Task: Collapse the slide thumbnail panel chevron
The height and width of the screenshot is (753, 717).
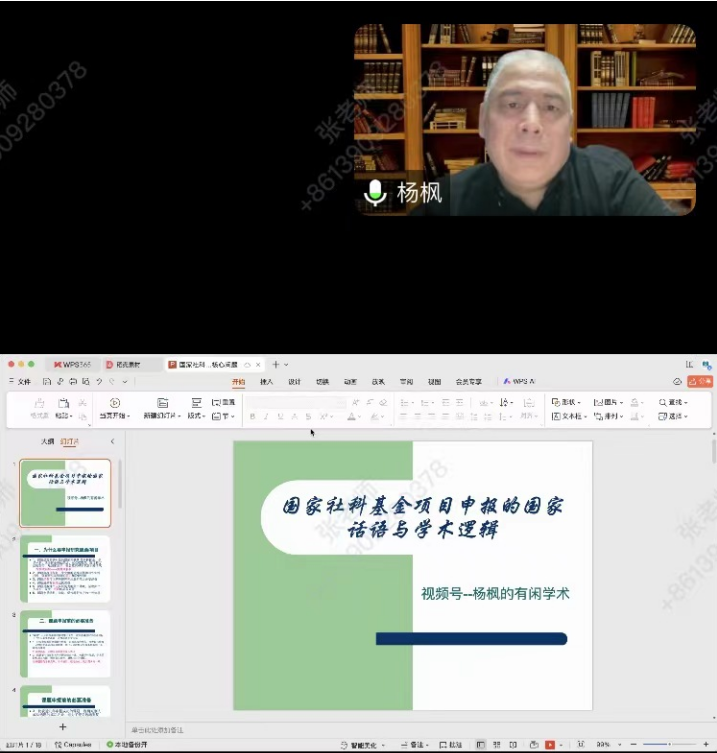Action: coord(112,441)
